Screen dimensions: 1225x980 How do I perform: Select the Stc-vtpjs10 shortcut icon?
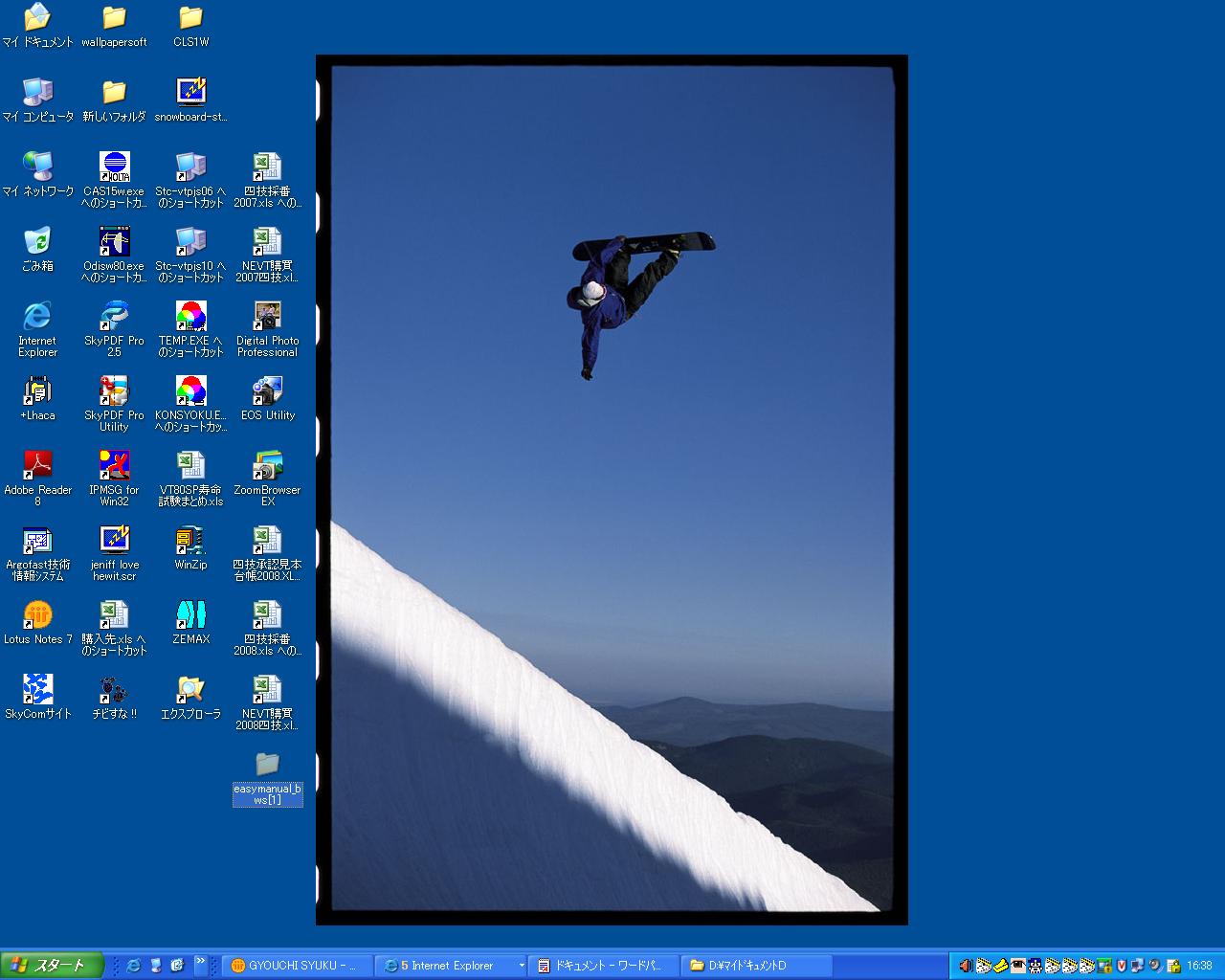(190, 255)
